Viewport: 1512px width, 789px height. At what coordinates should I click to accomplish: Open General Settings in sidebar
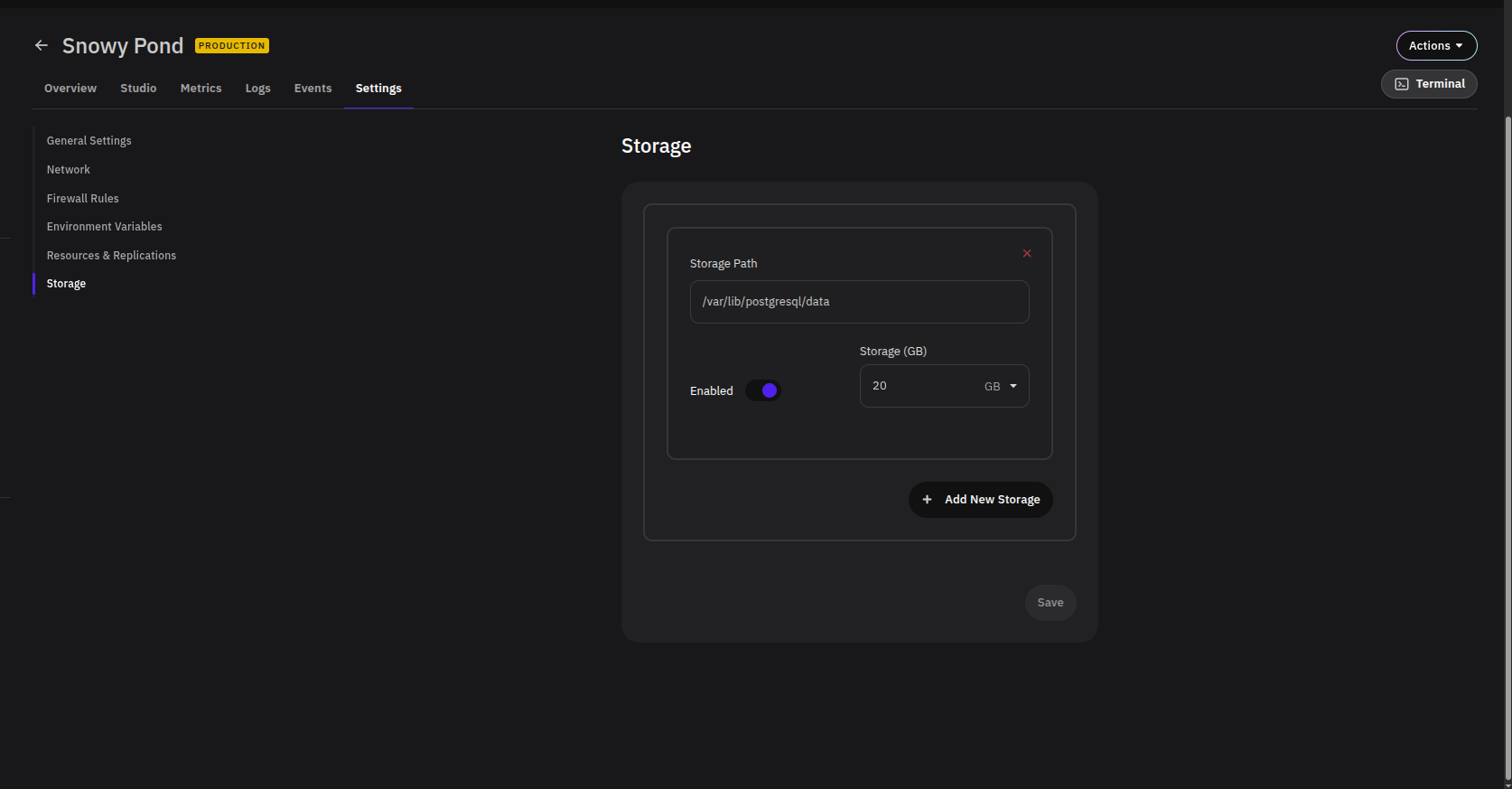coord(89,141)
